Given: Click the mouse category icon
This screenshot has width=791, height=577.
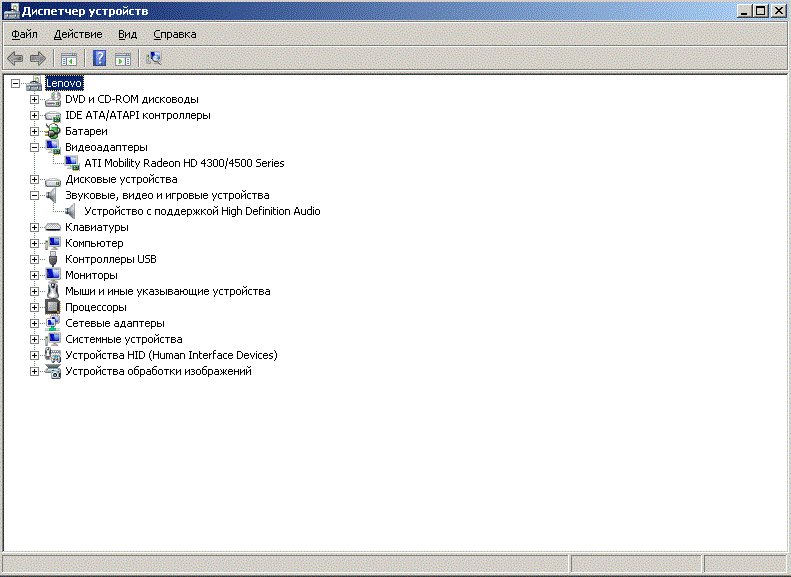Looking at the screenshot, I should [x=53, y=291].
